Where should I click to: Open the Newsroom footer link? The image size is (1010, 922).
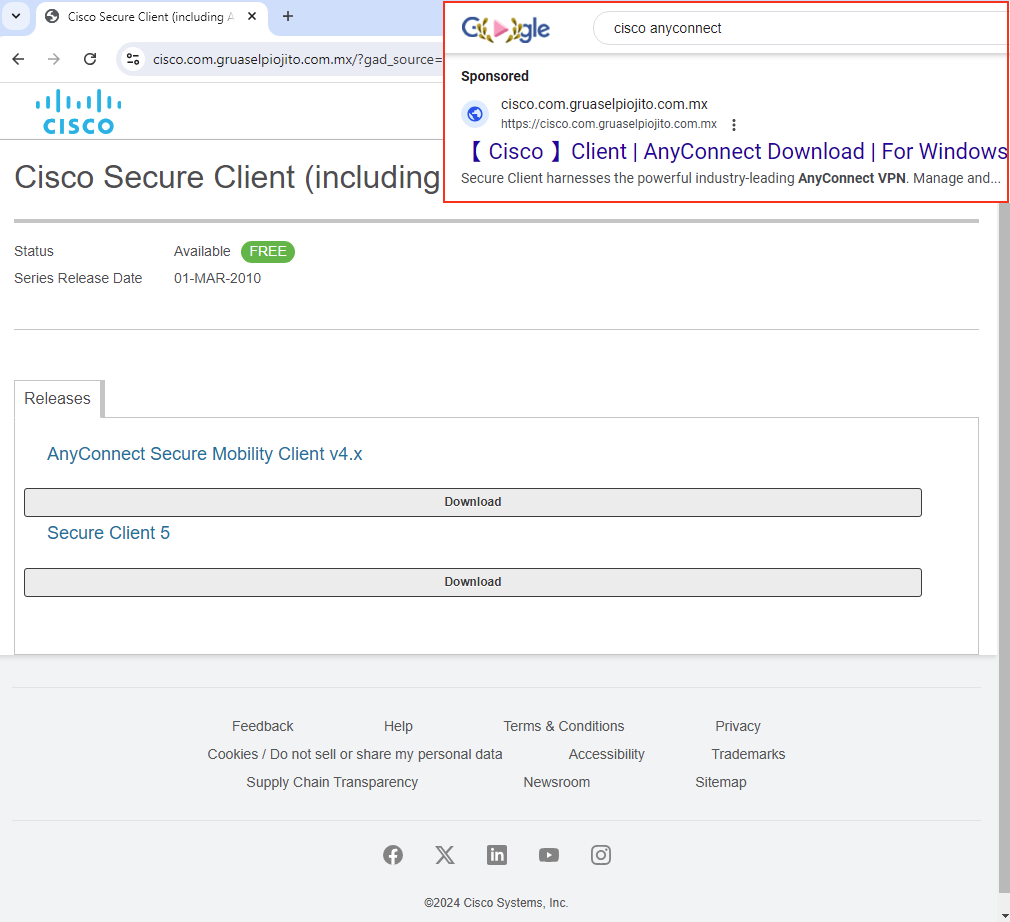pyautogui.click(x=557, y=782)
